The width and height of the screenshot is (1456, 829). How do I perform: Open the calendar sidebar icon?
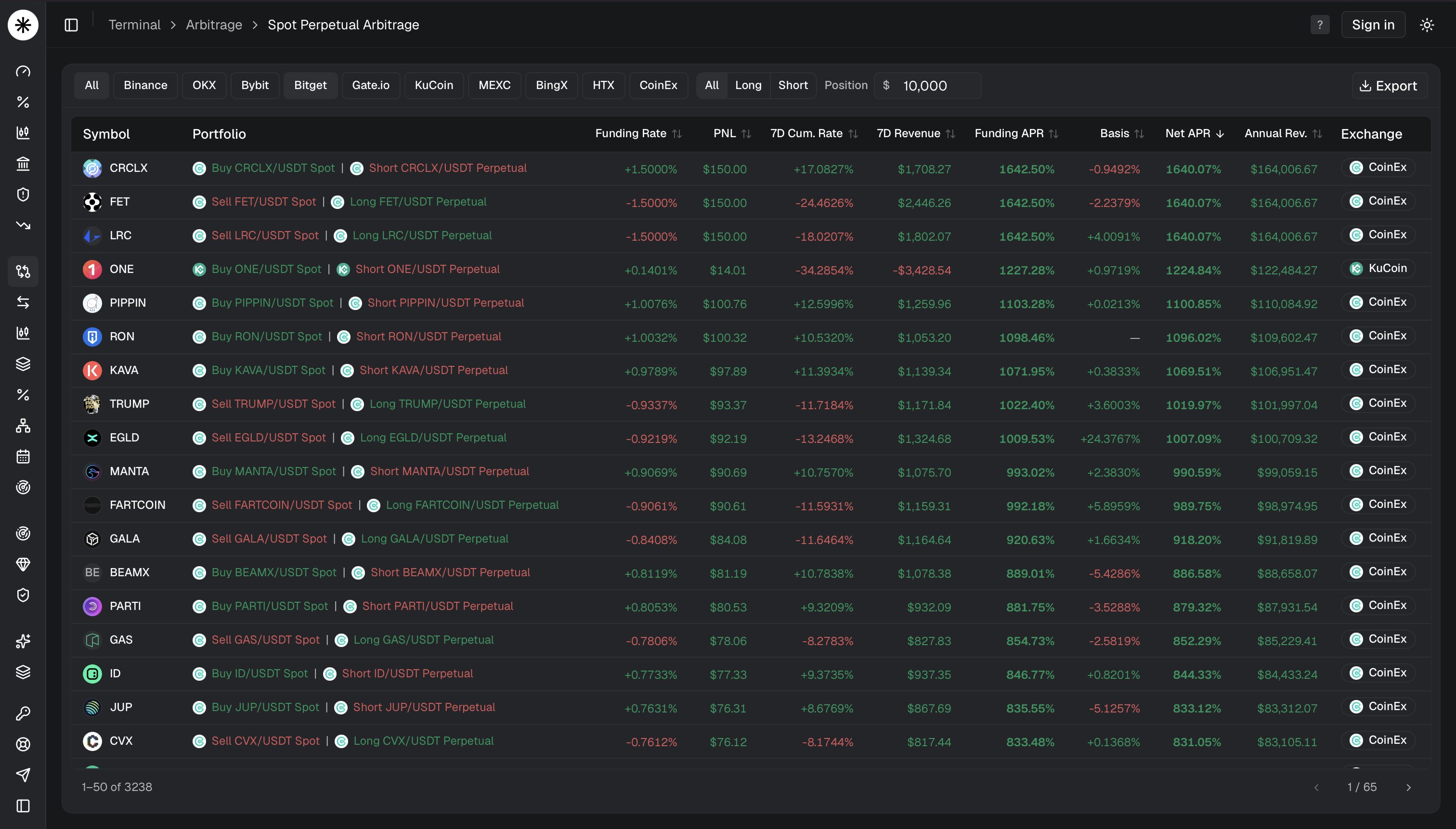pos(23,457)
